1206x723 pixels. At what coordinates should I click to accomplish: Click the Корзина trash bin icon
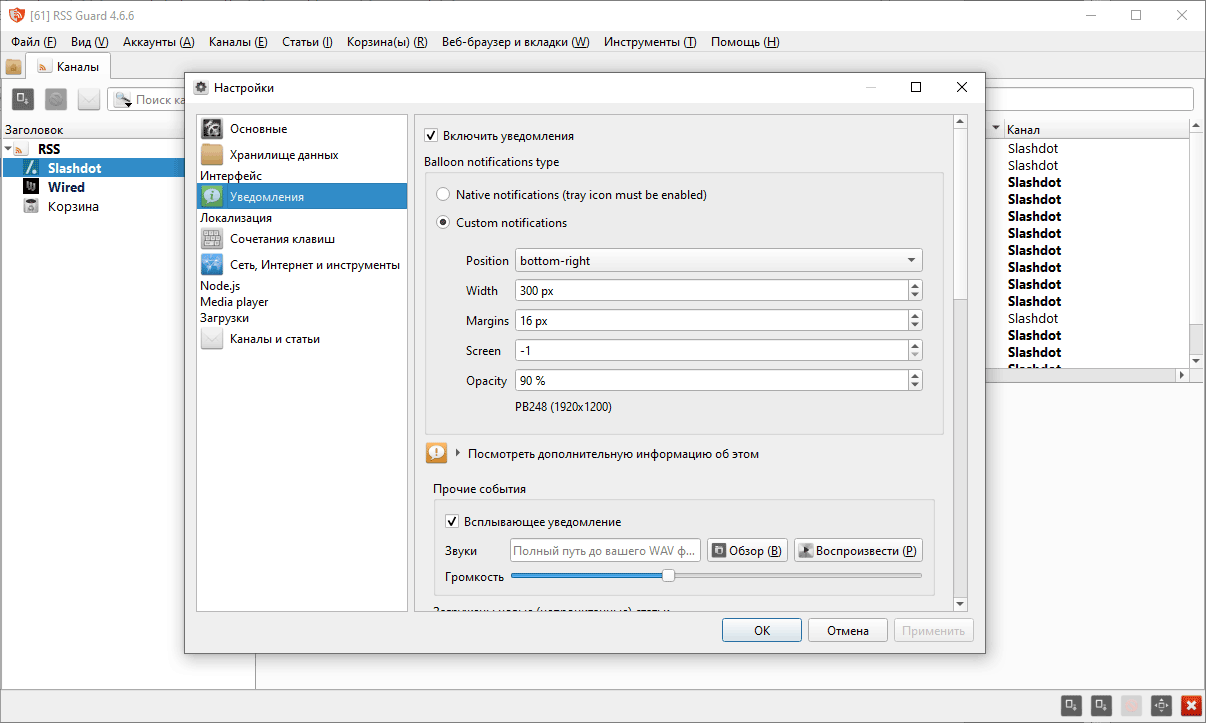[30, 206]
